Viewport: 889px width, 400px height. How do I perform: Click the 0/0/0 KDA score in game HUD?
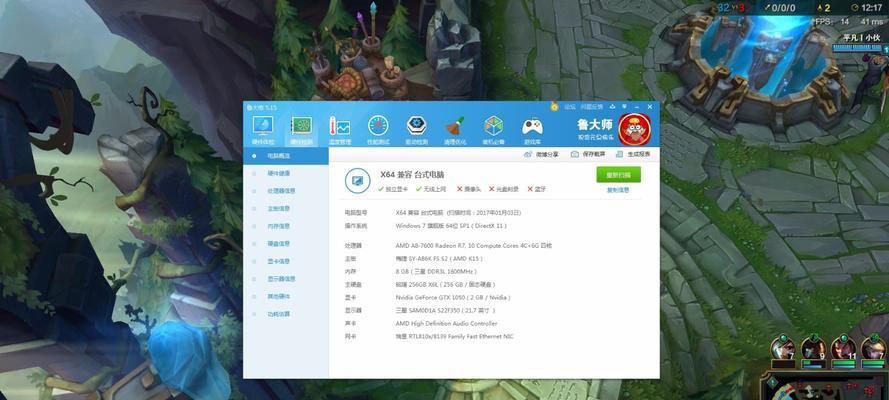pyautogui.click(x=785, y=8)
